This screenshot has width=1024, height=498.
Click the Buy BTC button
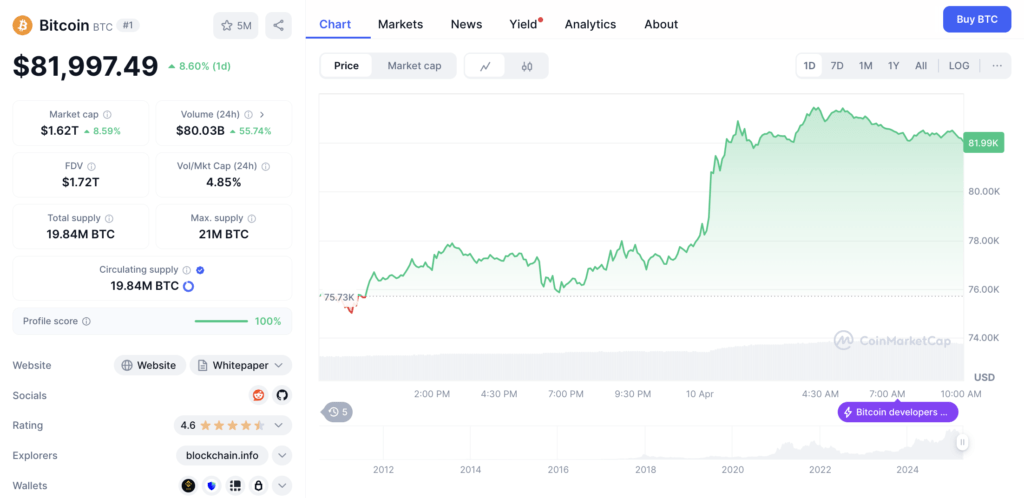pos(977,19)
